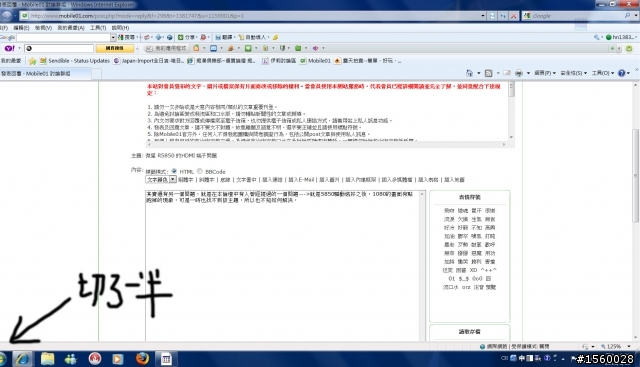Click the stop loading X icon
The height and width of the screenshot is (367, 640).
click(x=513, y=16)
